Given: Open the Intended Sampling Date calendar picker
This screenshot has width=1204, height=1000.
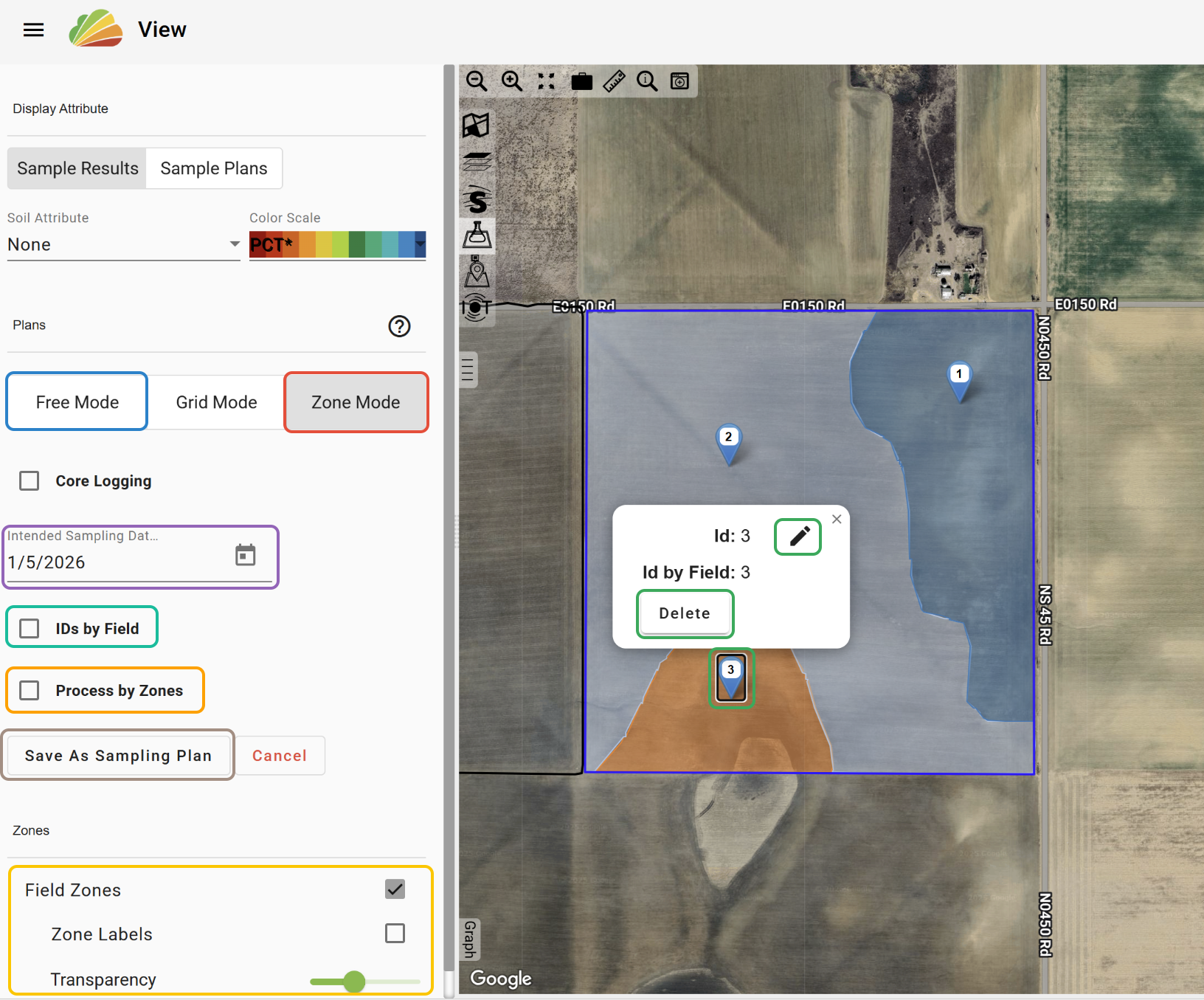Looking at the screenshot, I should 245,555.
